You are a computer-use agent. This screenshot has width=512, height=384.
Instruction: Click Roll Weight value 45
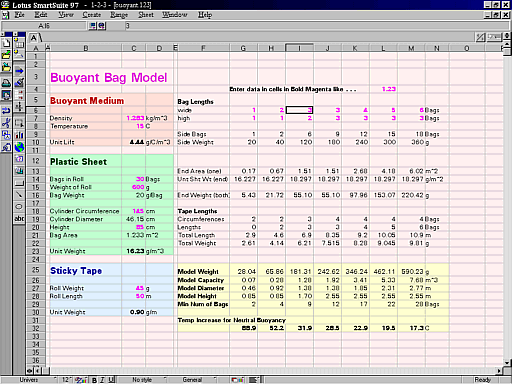point(140,288)
